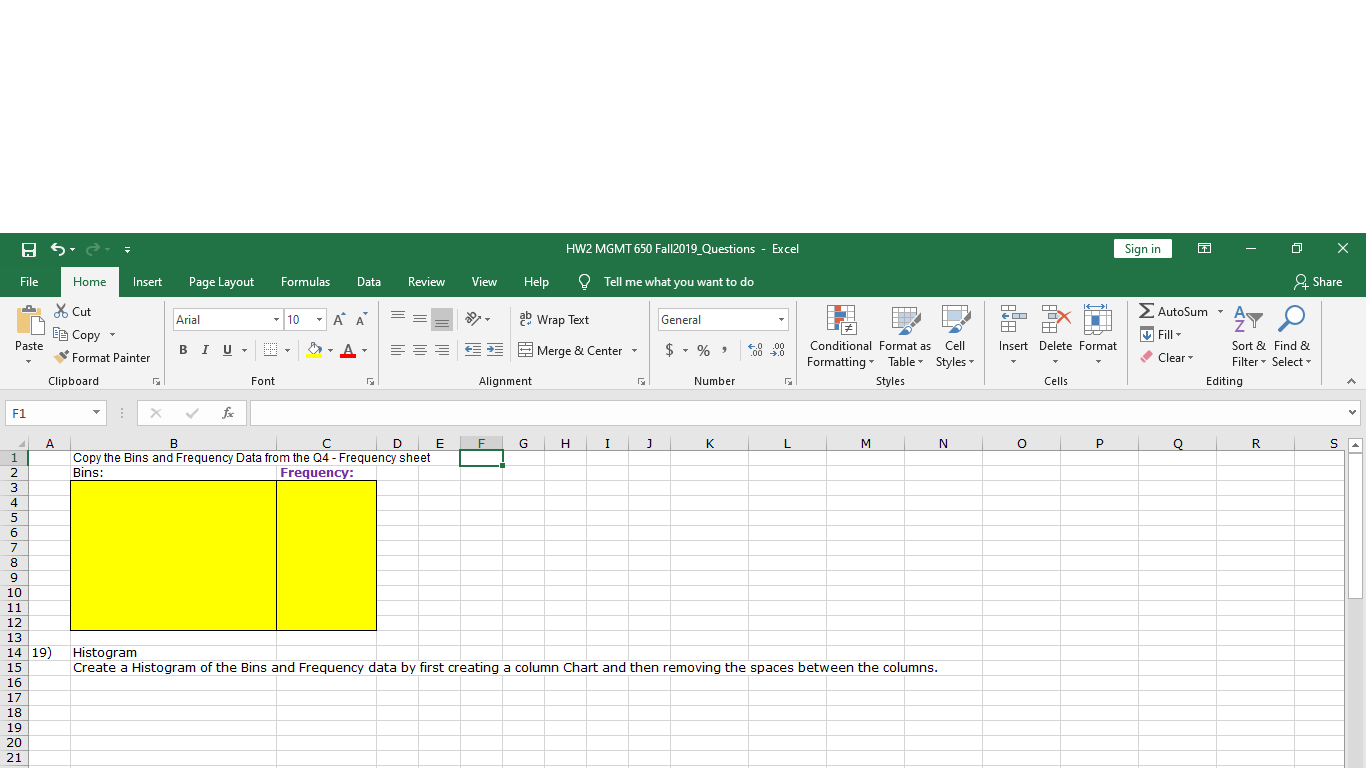Expand the Copy options arrow
The height and width of the screenshot is (768, 1366).
click(x=112, y=335)
